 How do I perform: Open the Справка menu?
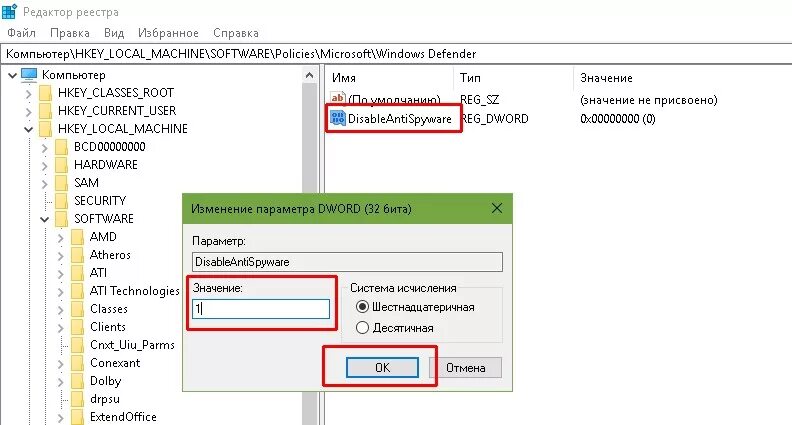236,33
